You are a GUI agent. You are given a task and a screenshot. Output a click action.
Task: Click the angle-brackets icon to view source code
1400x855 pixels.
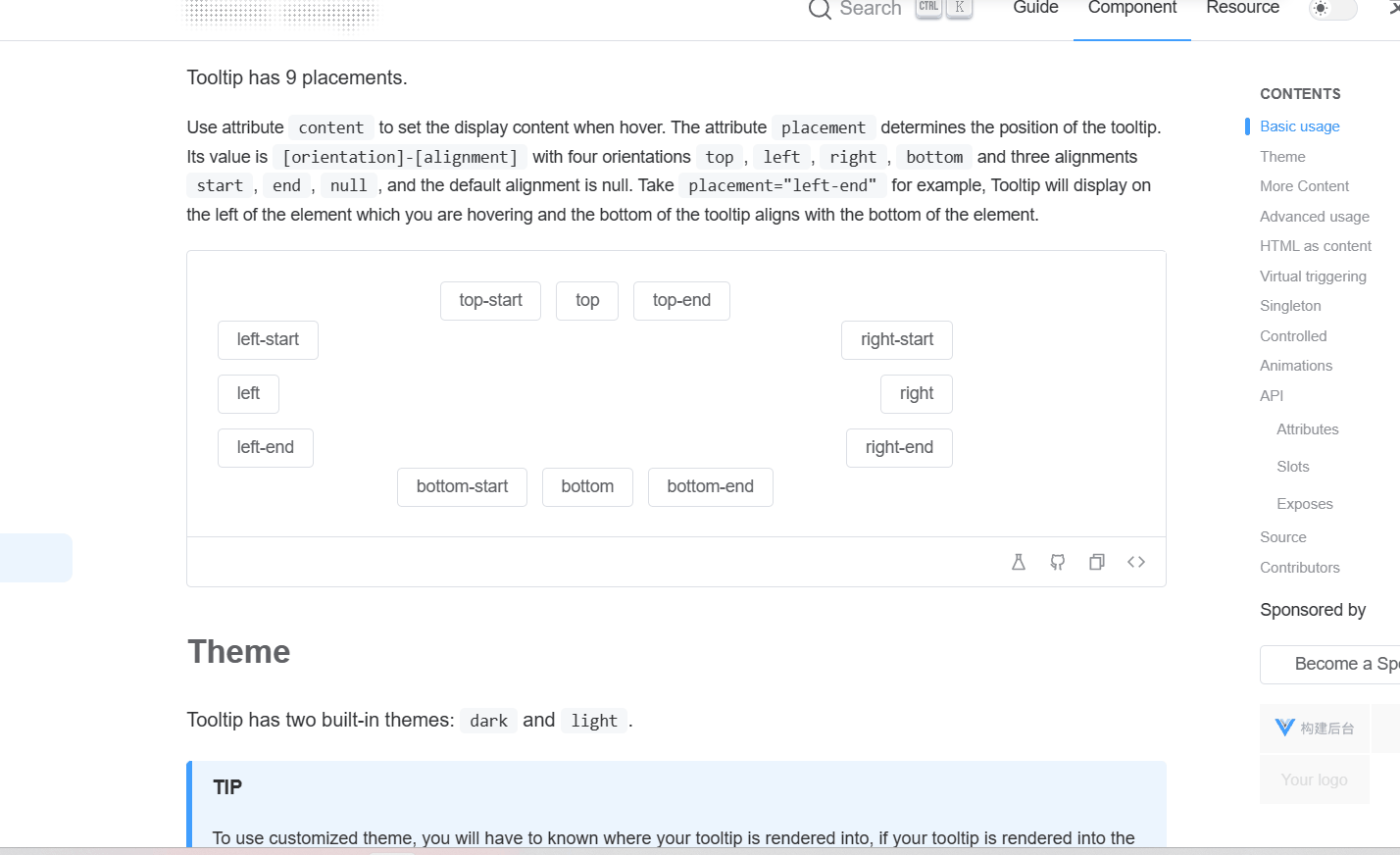coord(1135,561)
